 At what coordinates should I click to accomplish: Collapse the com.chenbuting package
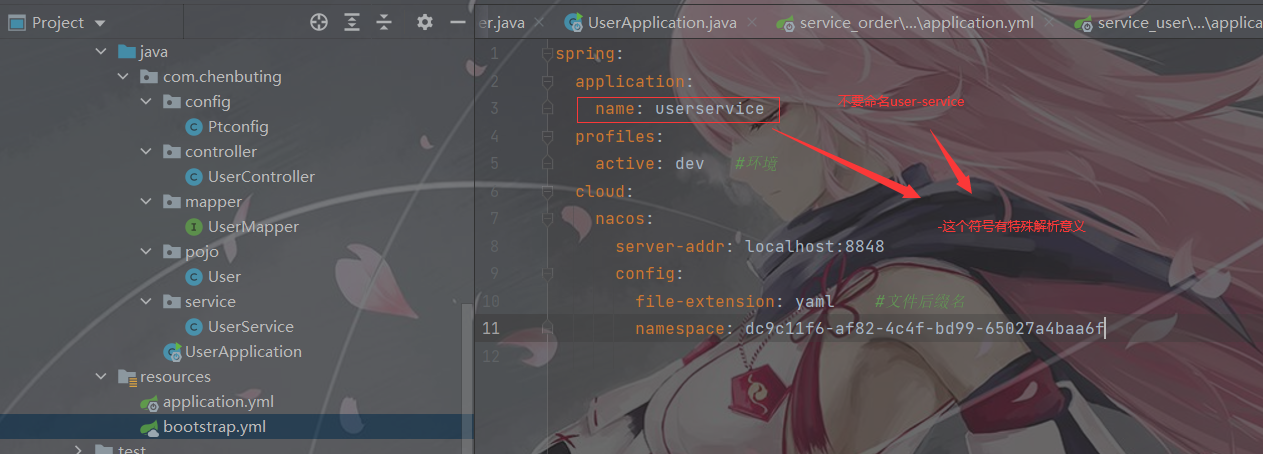[x=123, y=77]
